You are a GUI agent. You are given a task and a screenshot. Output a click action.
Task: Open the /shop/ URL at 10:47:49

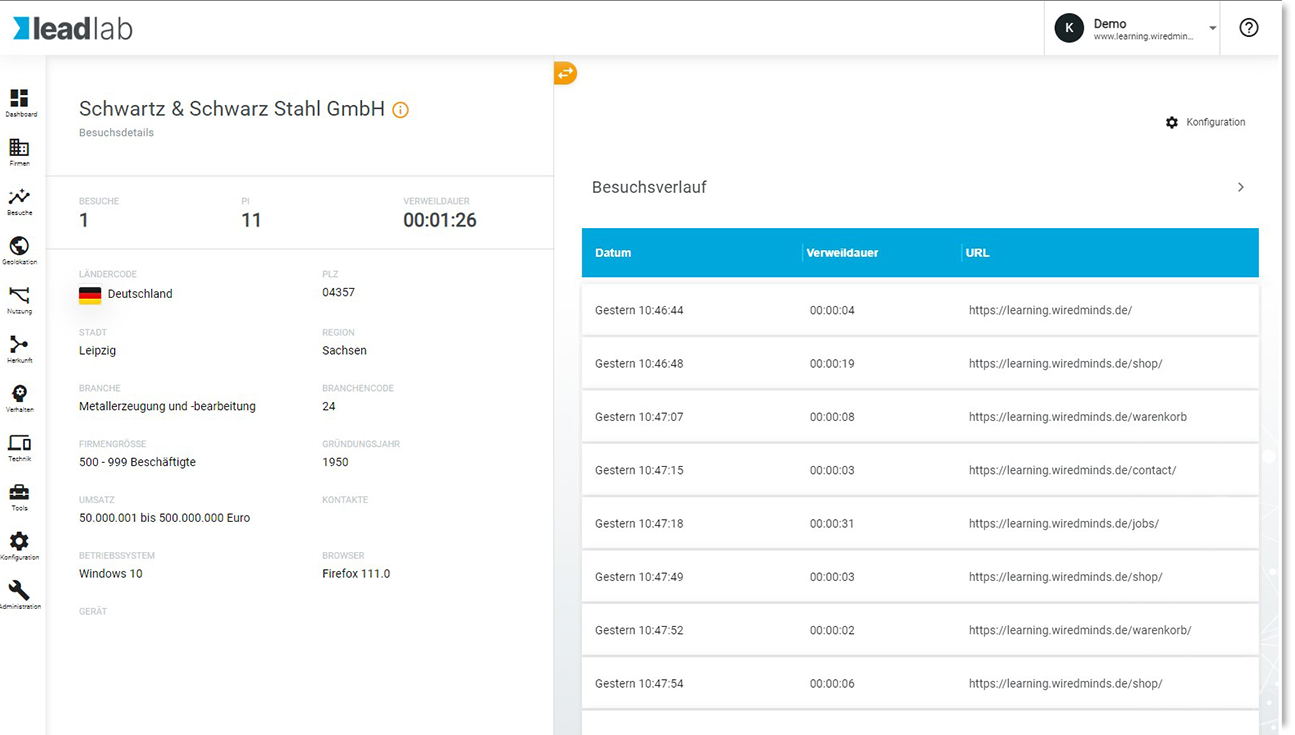point(1065,577)
